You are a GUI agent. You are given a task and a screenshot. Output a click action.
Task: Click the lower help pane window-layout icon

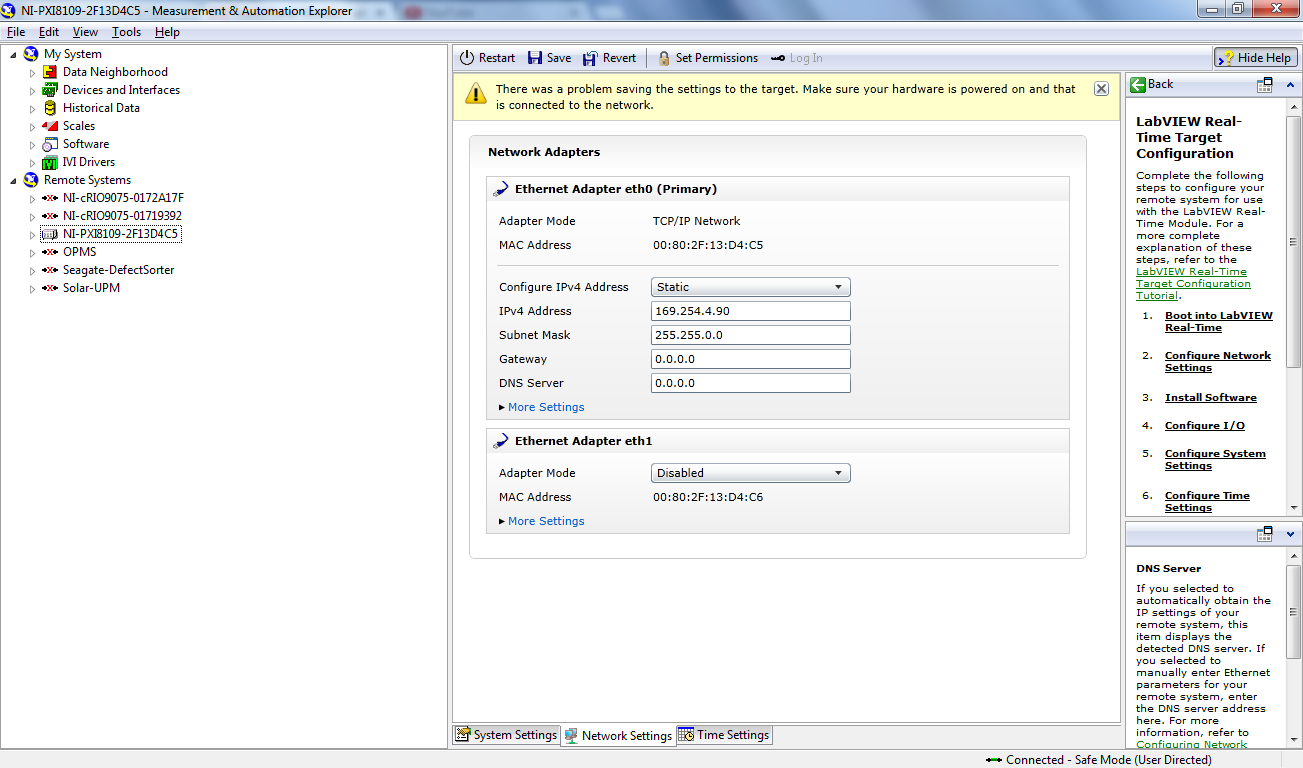pyautogui.click(x=1265, y=533)
